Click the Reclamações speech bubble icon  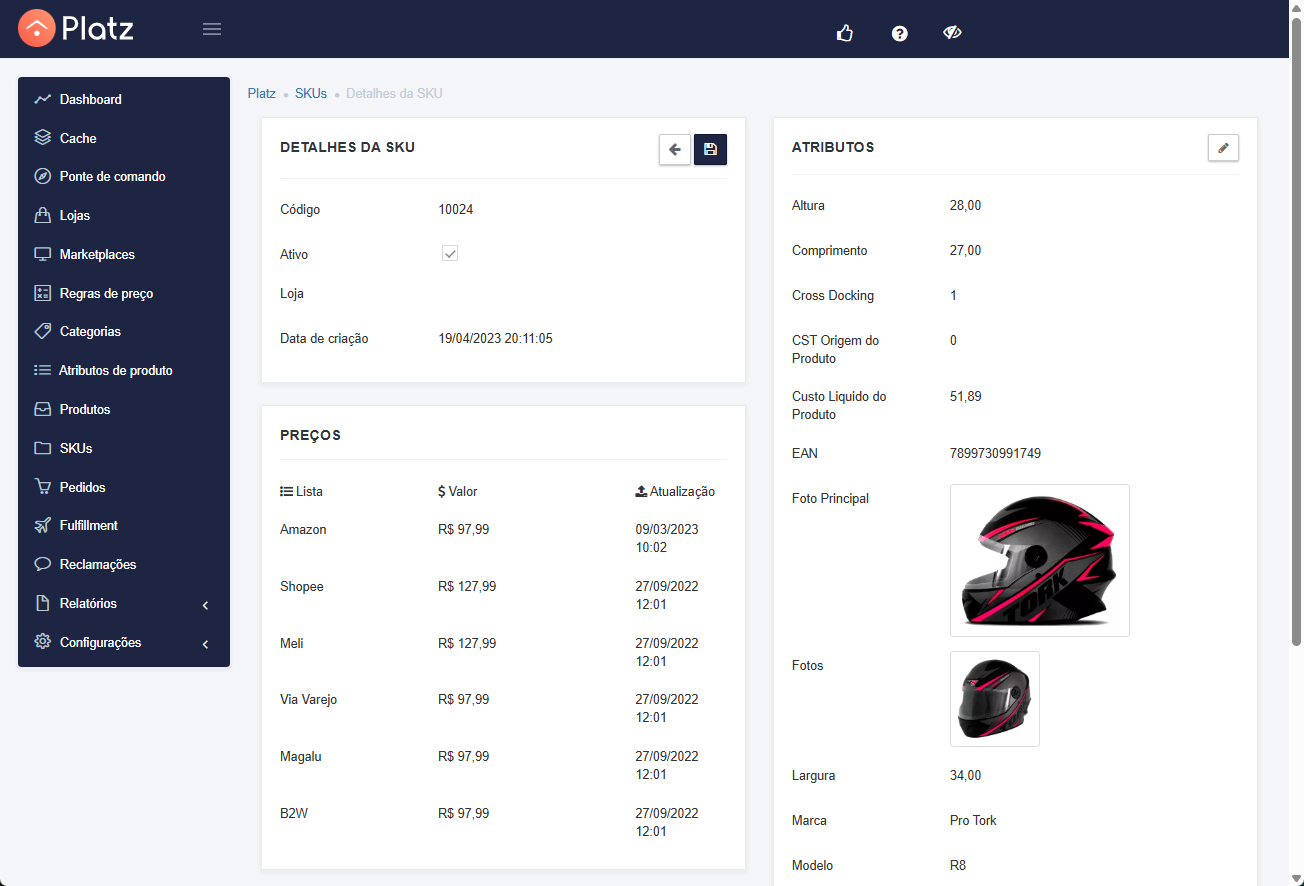[x=42, y=564]
